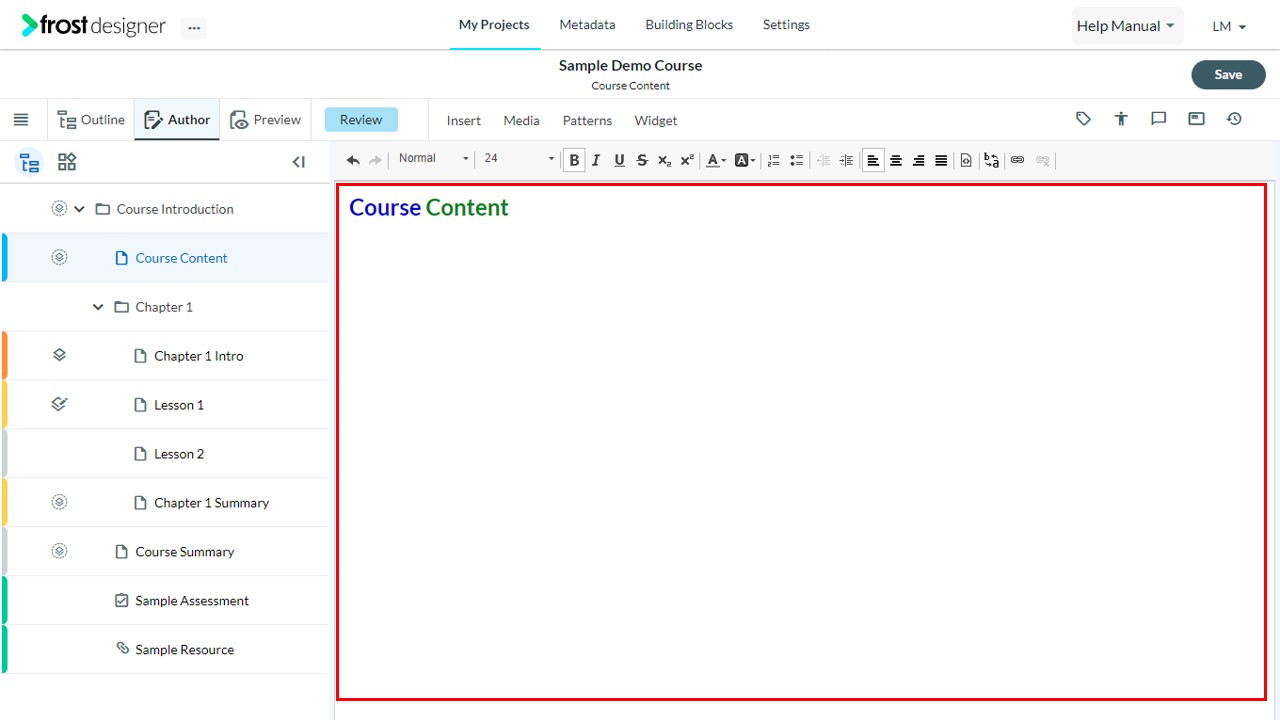Toggle superscript formatting
The image size is (1280, 720).
click(x=687, y=160)
